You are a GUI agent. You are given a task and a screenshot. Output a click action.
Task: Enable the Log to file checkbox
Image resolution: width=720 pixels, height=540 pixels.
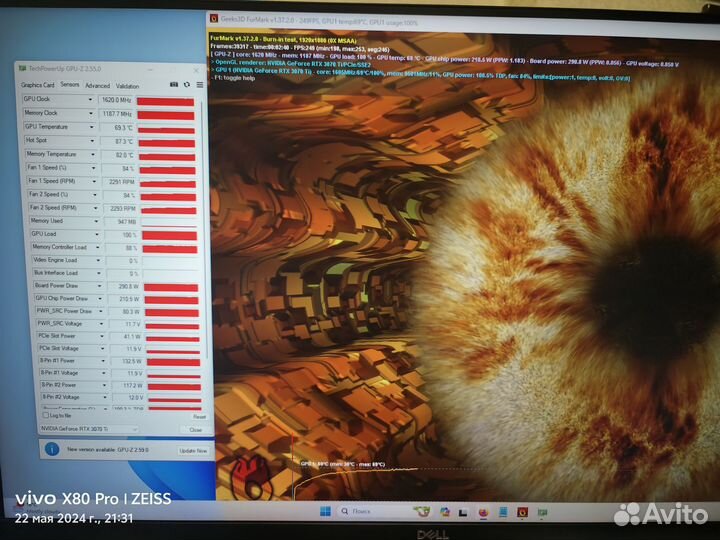[45, 415]
